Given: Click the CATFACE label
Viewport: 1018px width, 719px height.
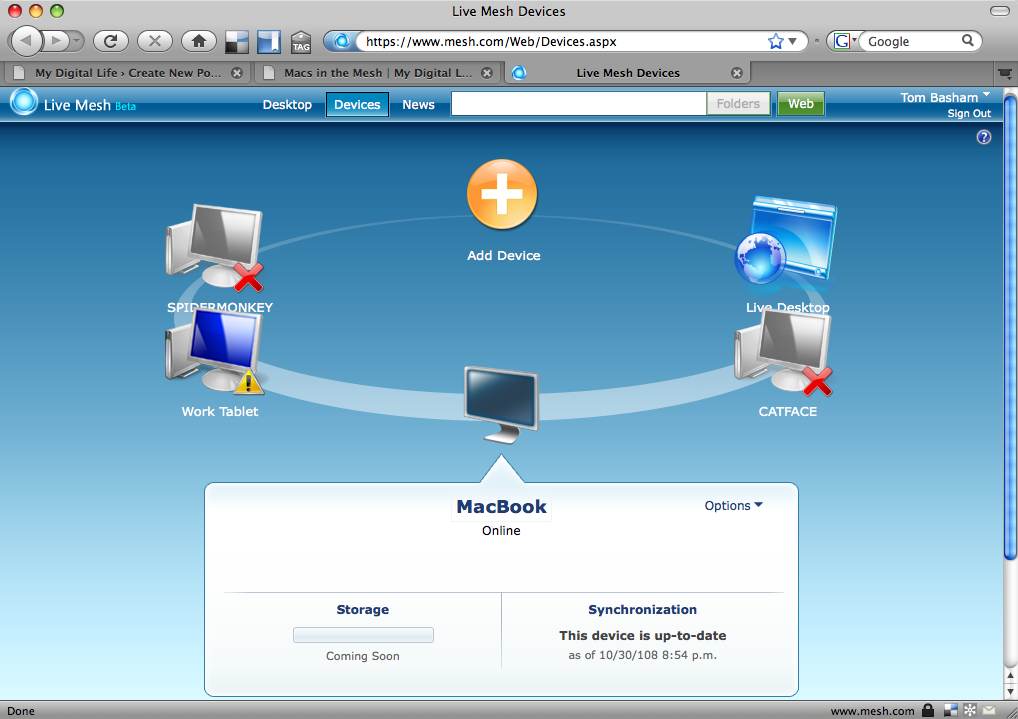Looking at the screenshot, I should (788, 411).
